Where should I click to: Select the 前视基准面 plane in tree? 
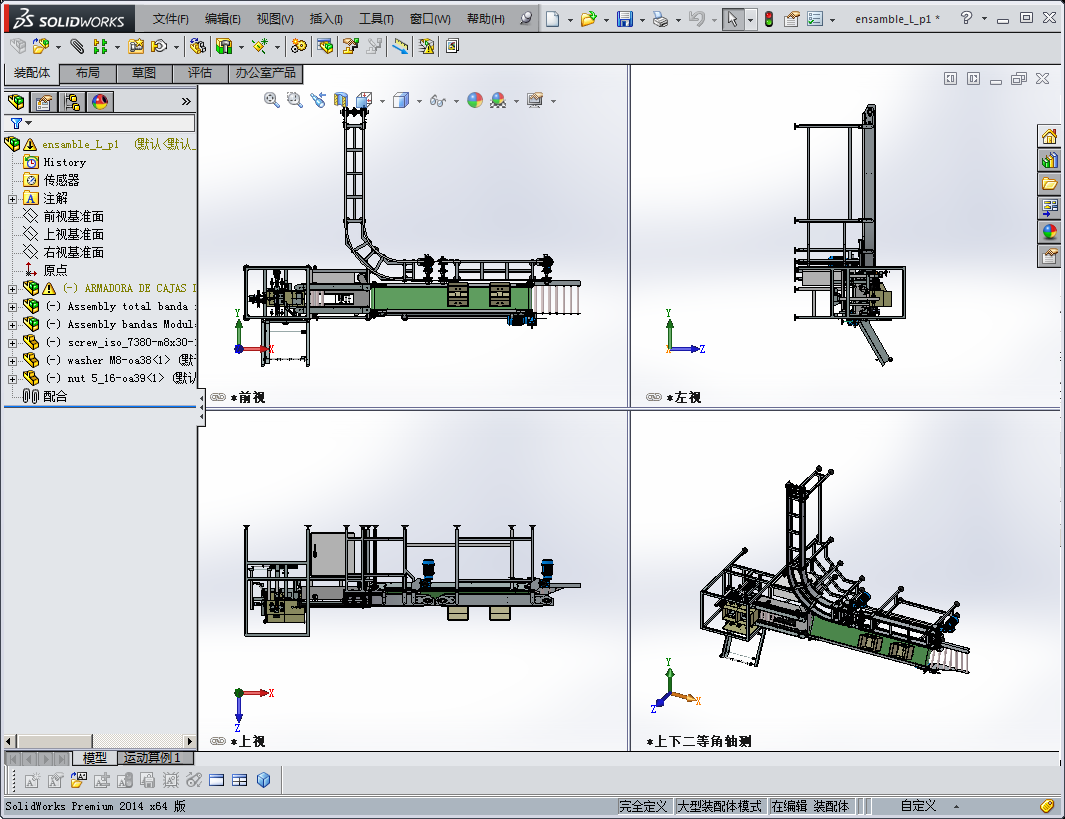(73, 217)
